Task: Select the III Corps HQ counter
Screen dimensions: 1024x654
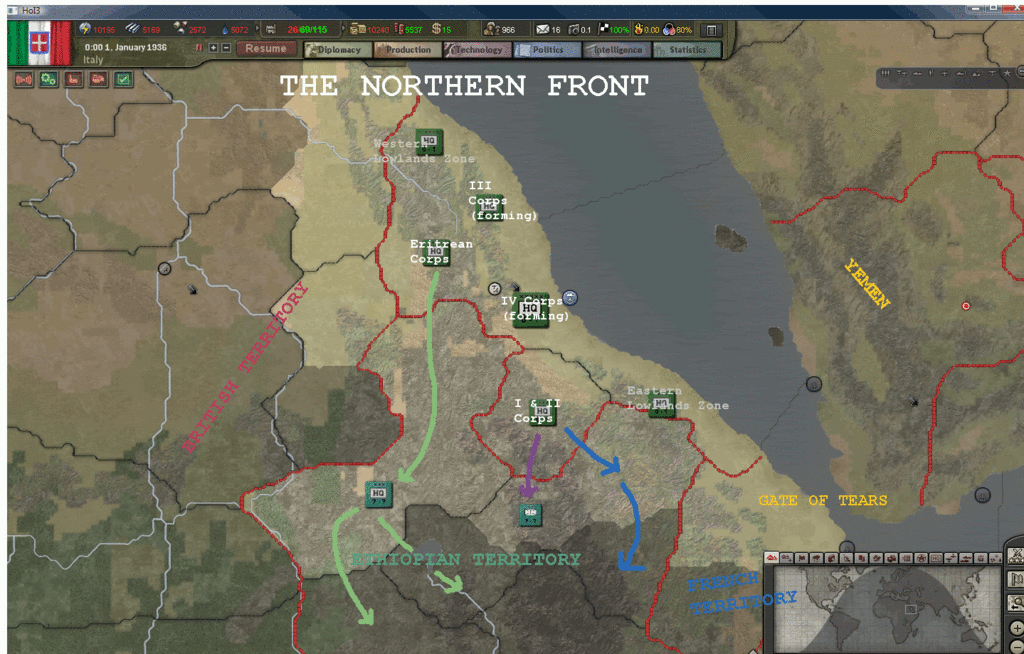Action: pos(489,208)
